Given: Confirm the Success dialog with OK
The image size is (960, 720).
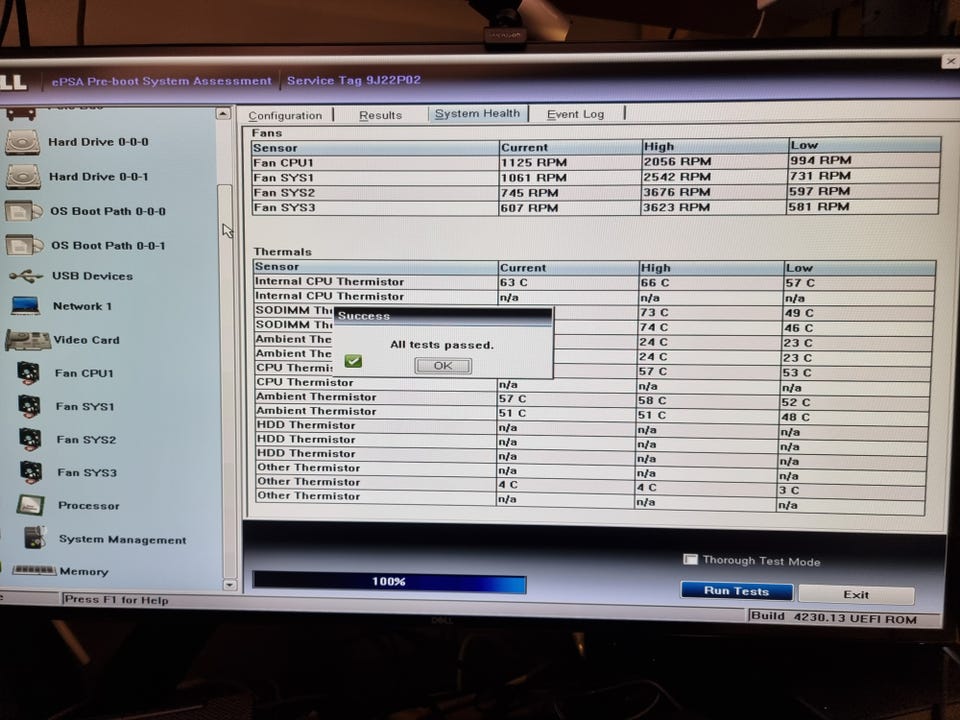Looking at the screenshot, I should 443,366.
